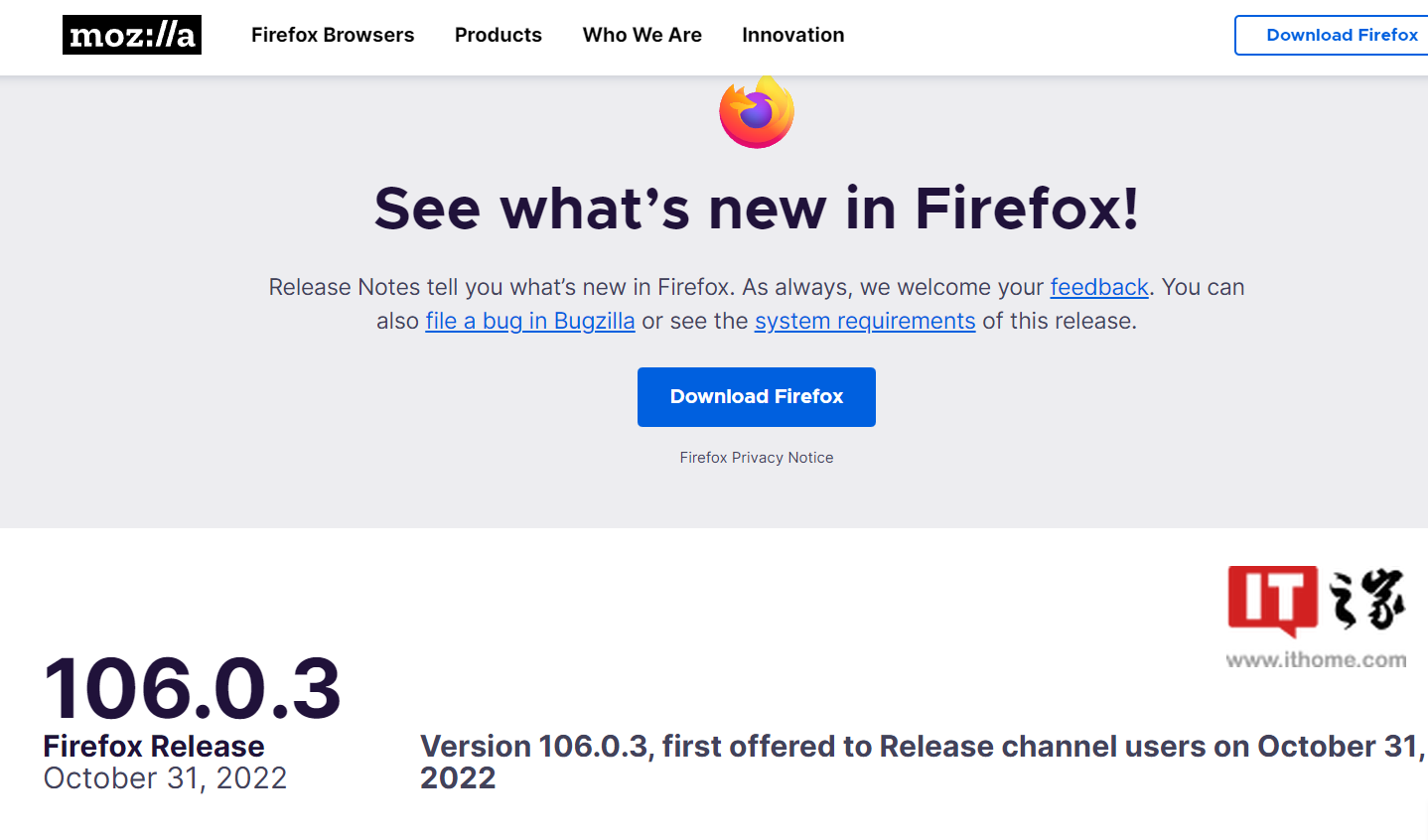The width and height of the screenshot is (1428, 840).
Task: Click the Firefox logo icon above the headline
Action: click(757, 111)
